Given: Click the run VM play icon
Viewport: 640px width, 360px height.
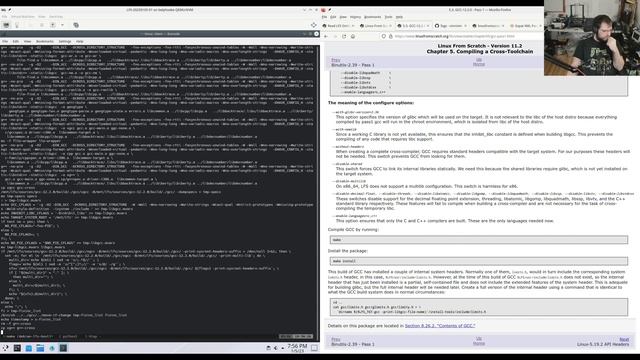Looking at the screenshot, I should pyautogui.click(x=30, y=25).
